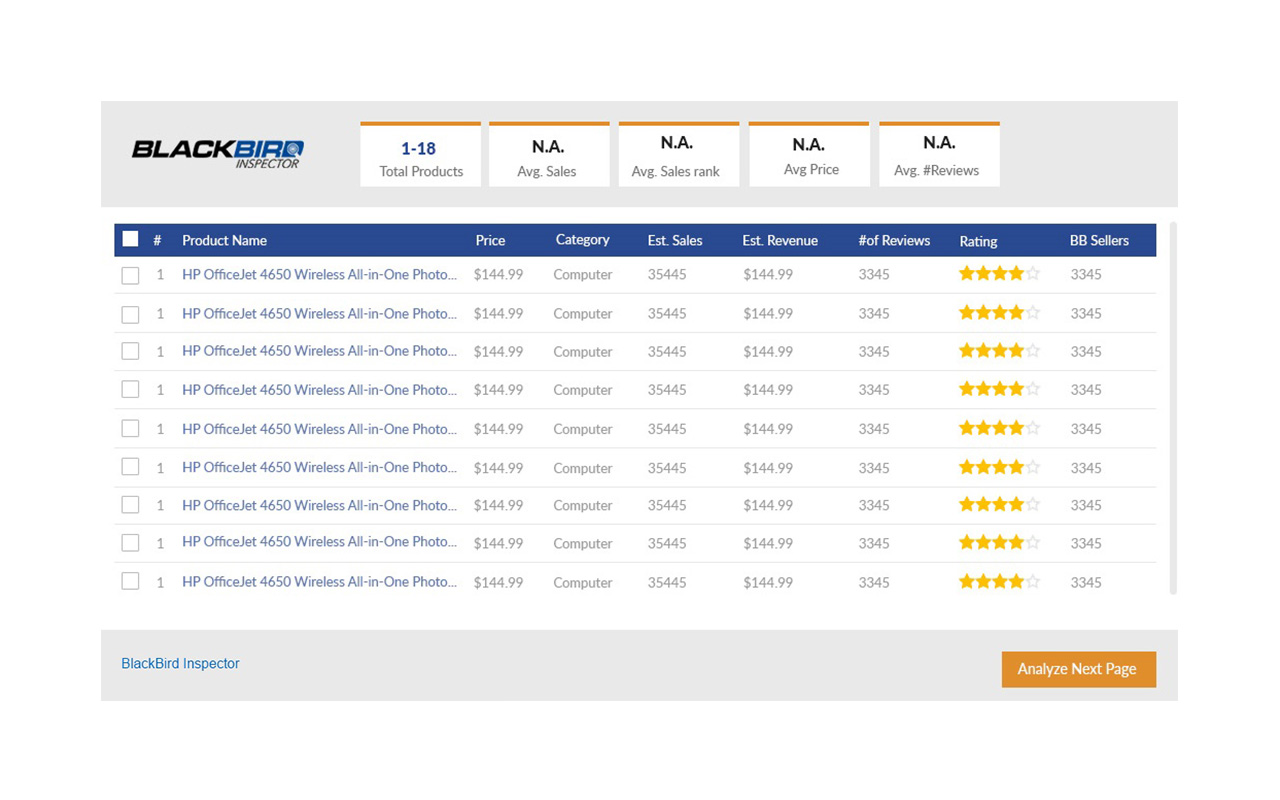Screen dimensions: 1280x800
Task: Open the fifth row's HP OfficeJet 4650 link
Action: click(x=319, y=428)
